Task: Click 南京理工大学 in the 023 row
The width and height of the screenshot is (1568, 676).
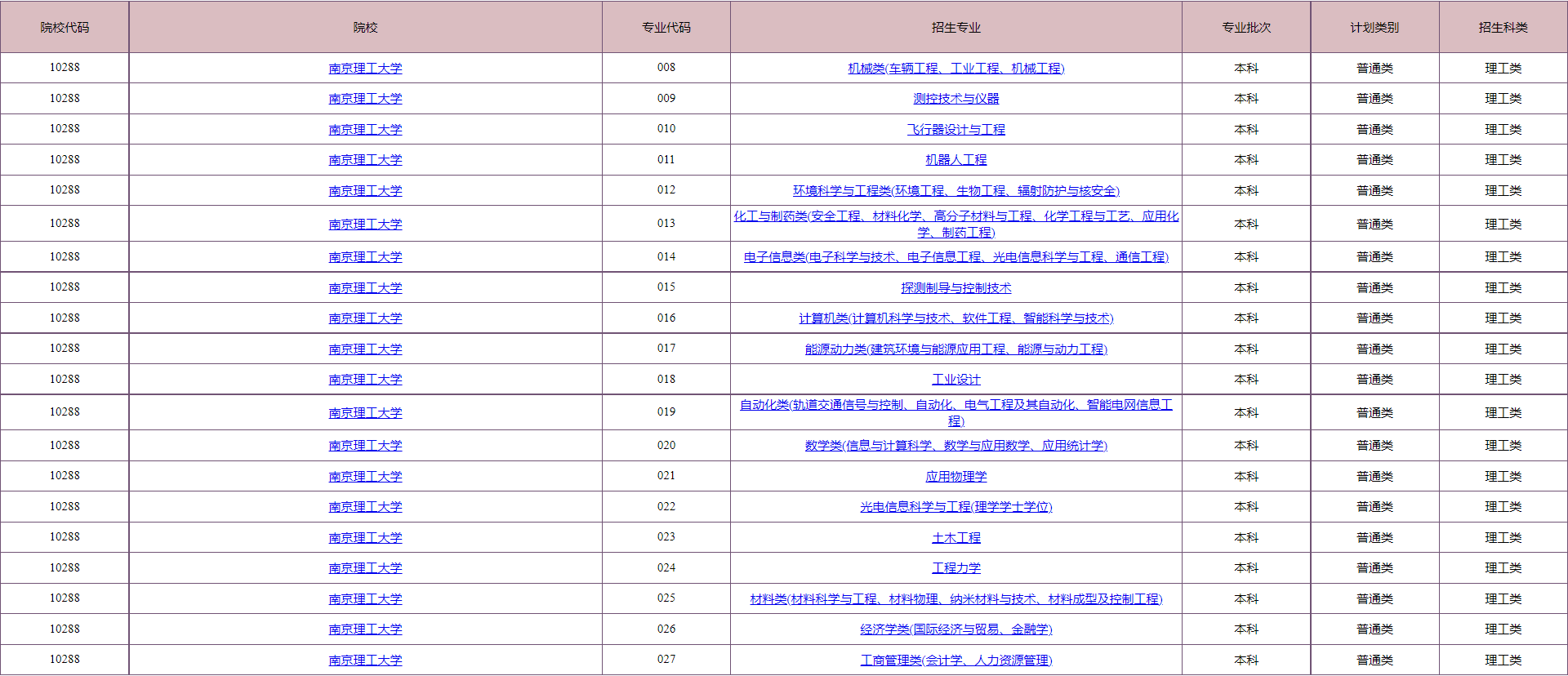Action: point(365,538)
